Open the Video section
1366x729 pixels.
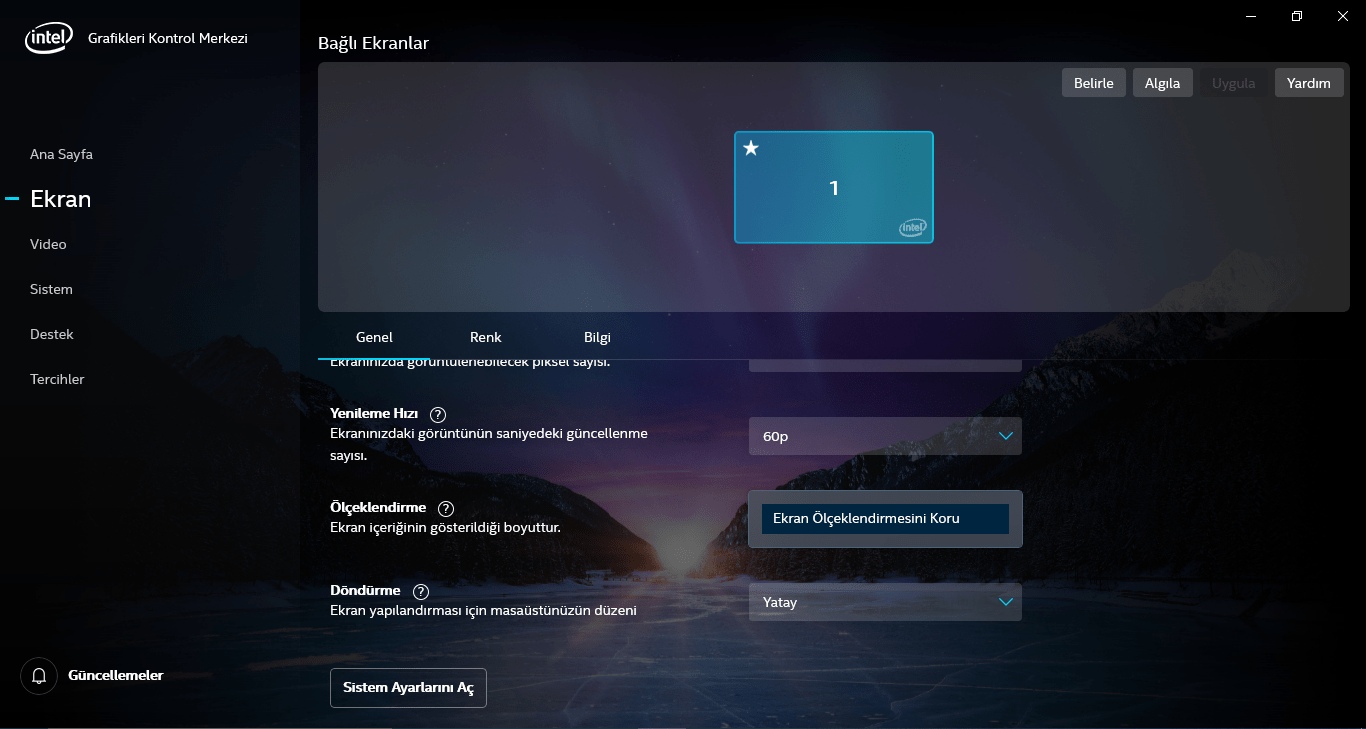(48, 244)
